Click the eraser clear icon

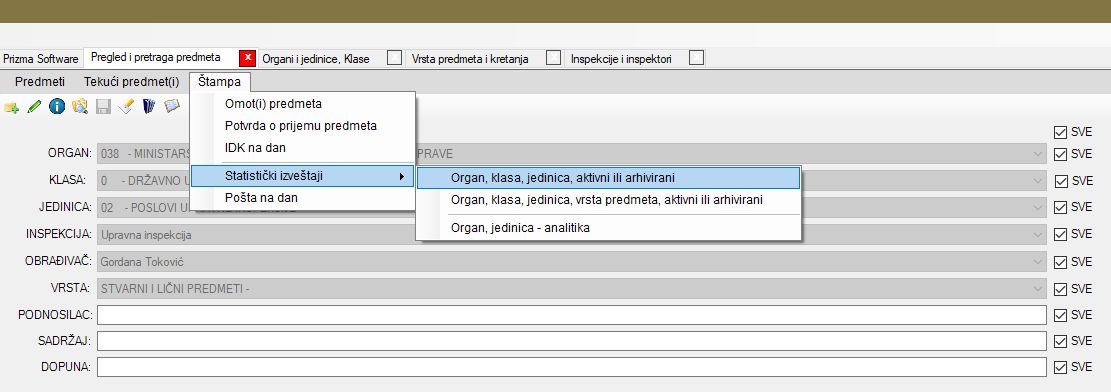click(125, 107)
